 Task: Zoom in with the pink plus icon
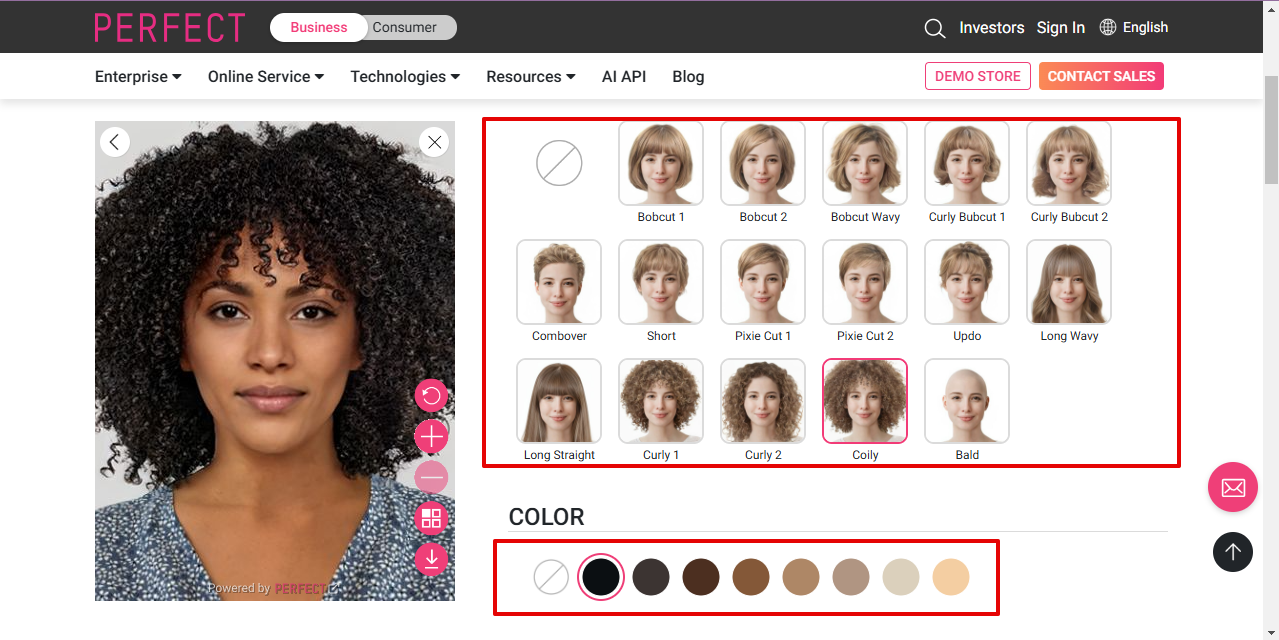432,436
